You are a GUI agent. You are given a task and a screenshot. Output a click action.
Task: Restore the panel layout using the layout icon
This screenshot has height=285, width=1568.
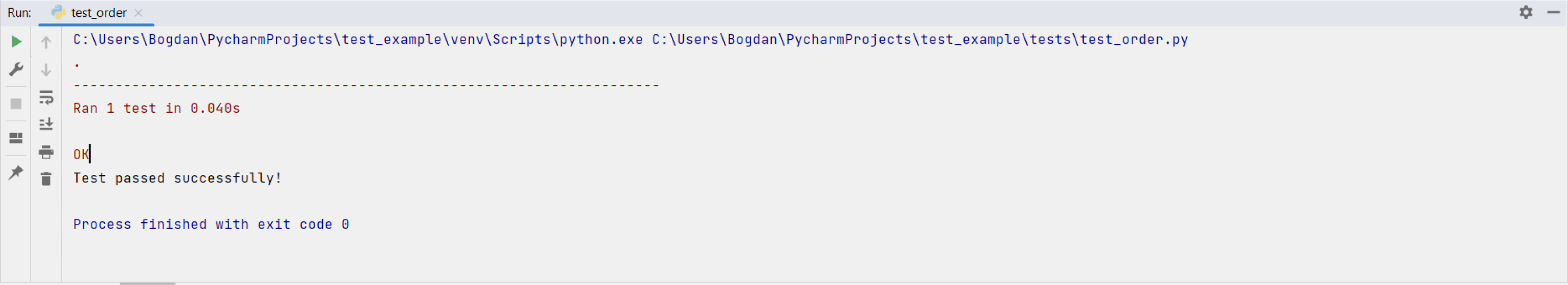pos(16,138)
